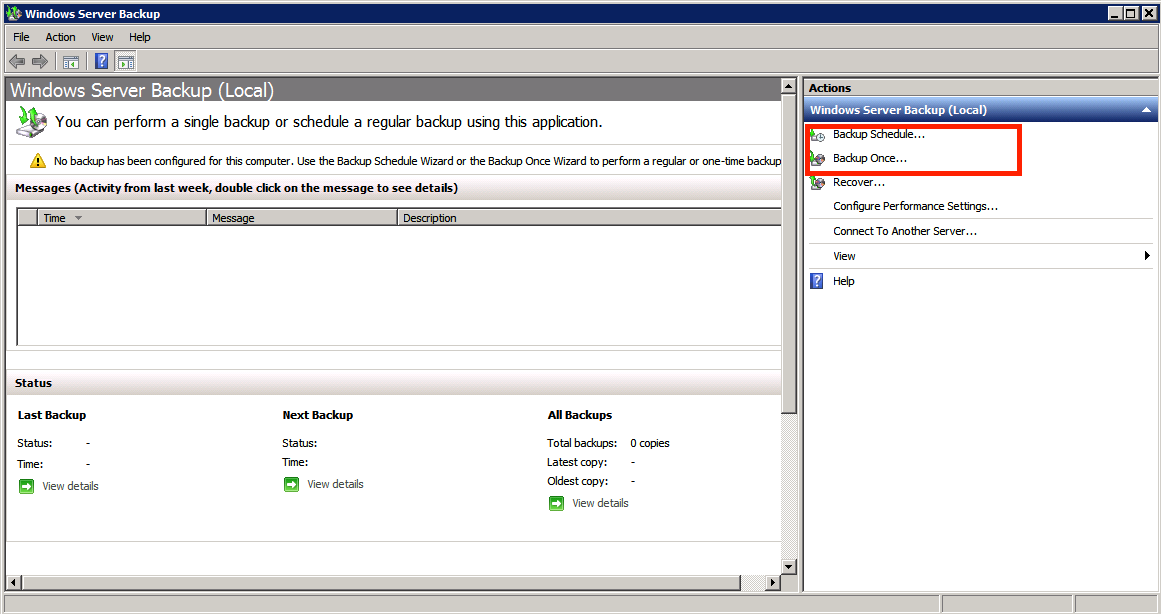
Task: Toggle the Show/Hide Action Pane toolbar icon
Action: click(x=126, y=61)
